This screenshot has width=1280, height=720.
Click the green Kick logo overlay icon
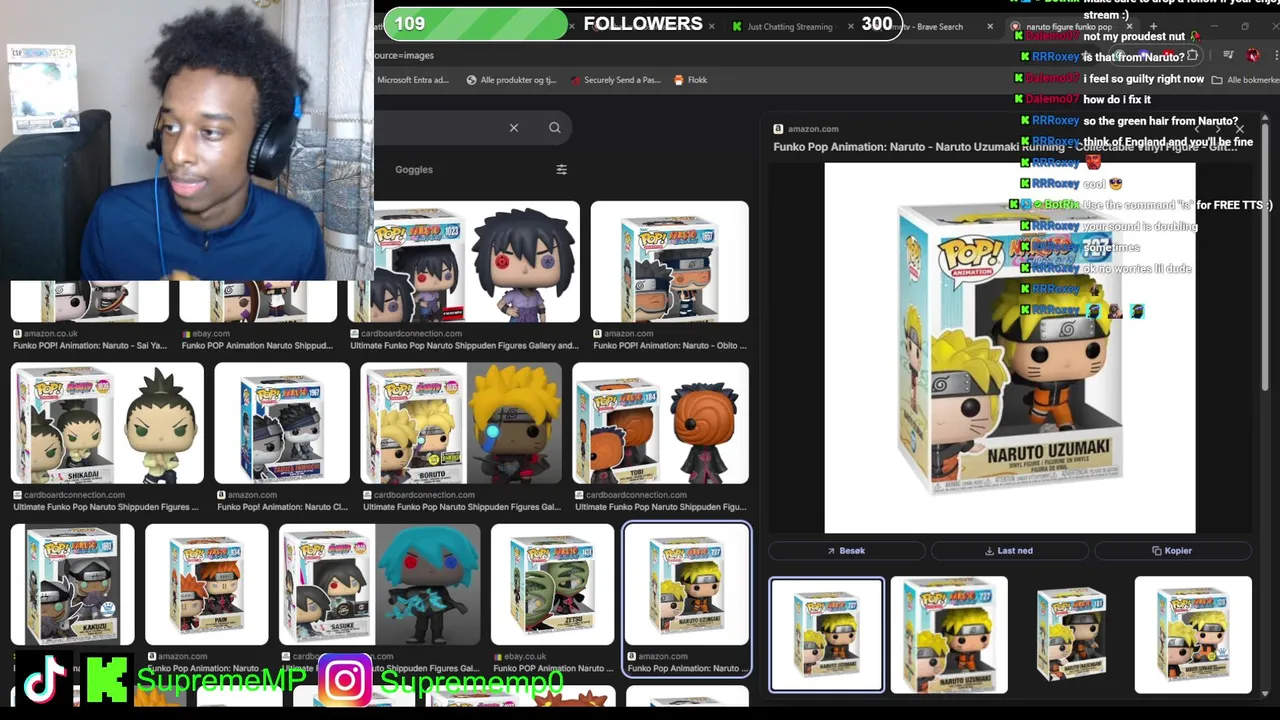point(106,680)
